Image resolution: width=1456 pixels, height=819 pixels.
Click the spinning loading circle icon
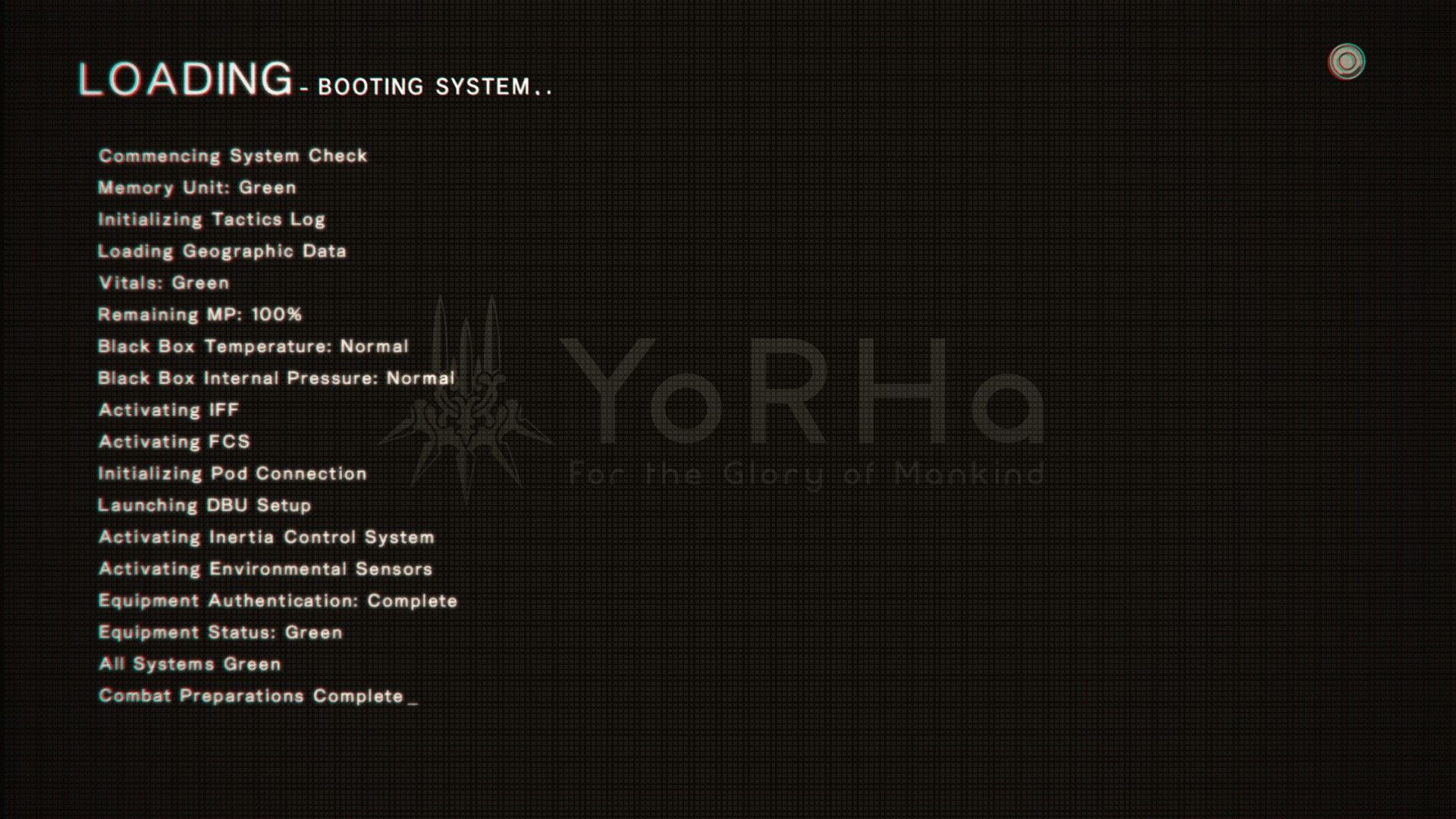[x=1346, y=61]
